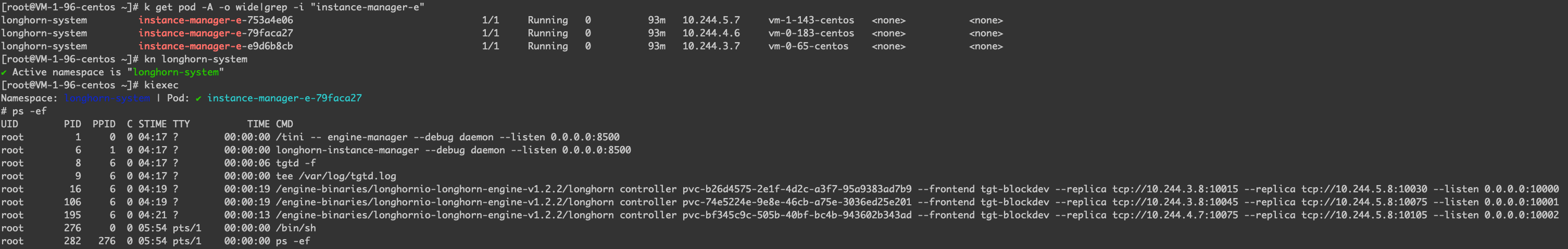Screen dimensions: 1568x249
Task: Click pod name instance-manager-e-753a4e06
Action: pyautogui.click(x=216, y=20)
